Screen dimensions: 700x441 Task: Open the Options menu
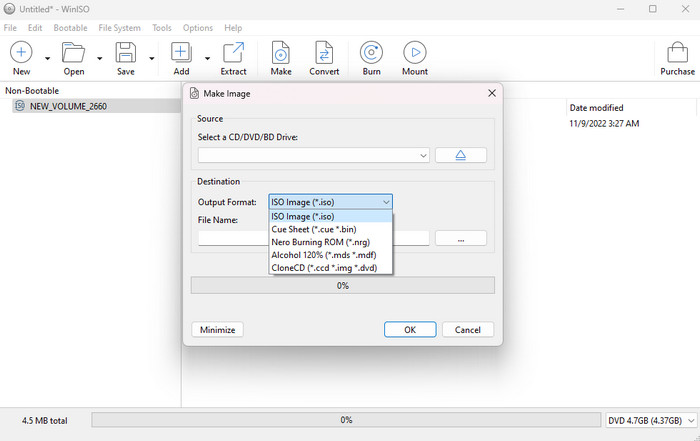click(x=198, y=28)
